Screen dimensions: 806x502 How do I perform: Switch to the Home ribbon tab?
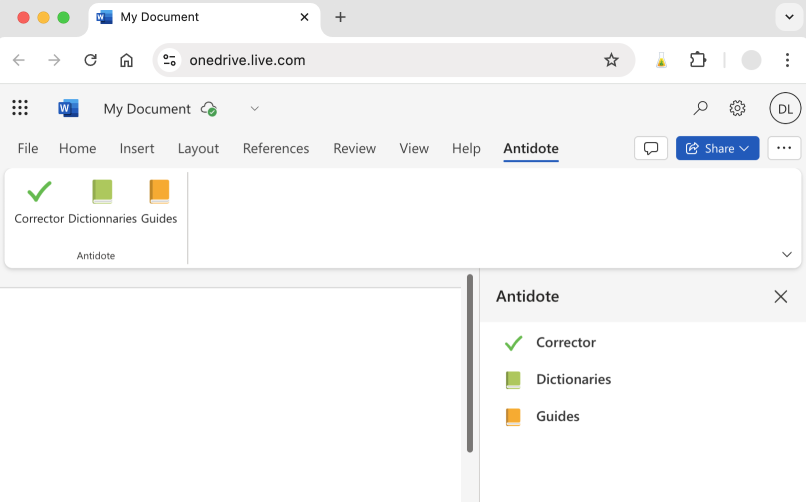[77, 148]
